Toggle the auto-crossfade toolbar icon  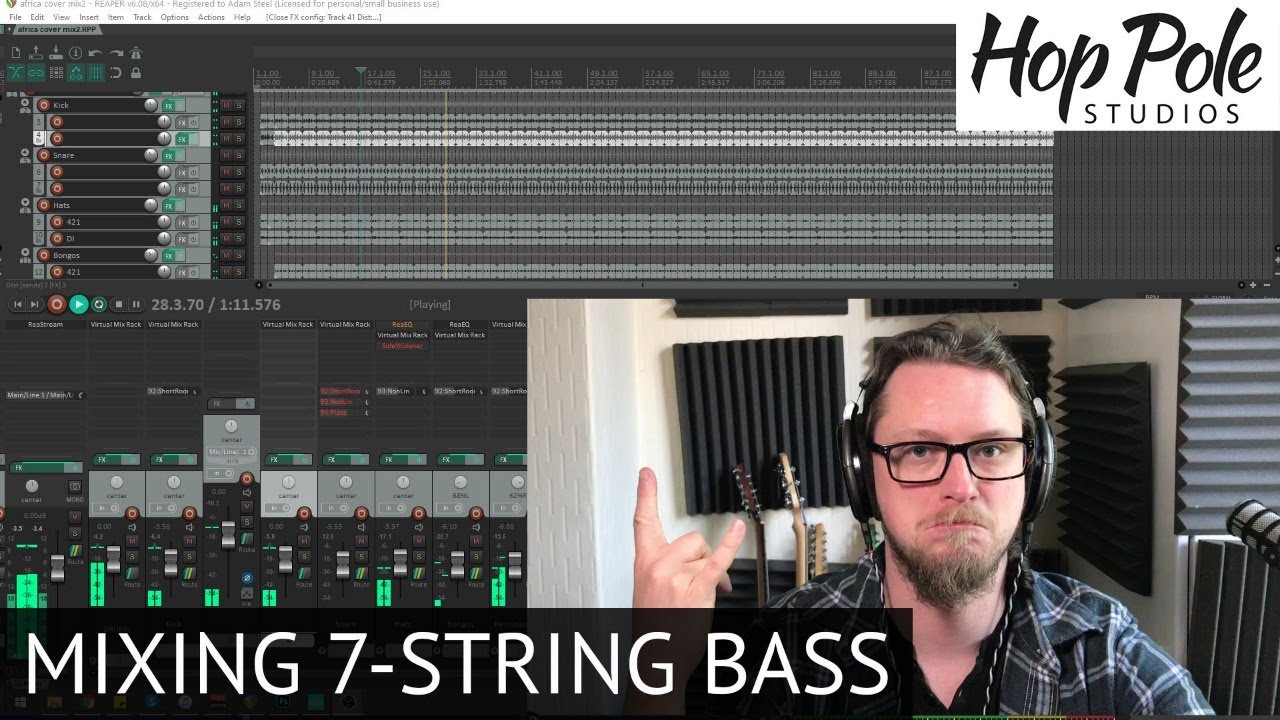tap(16, 73)
